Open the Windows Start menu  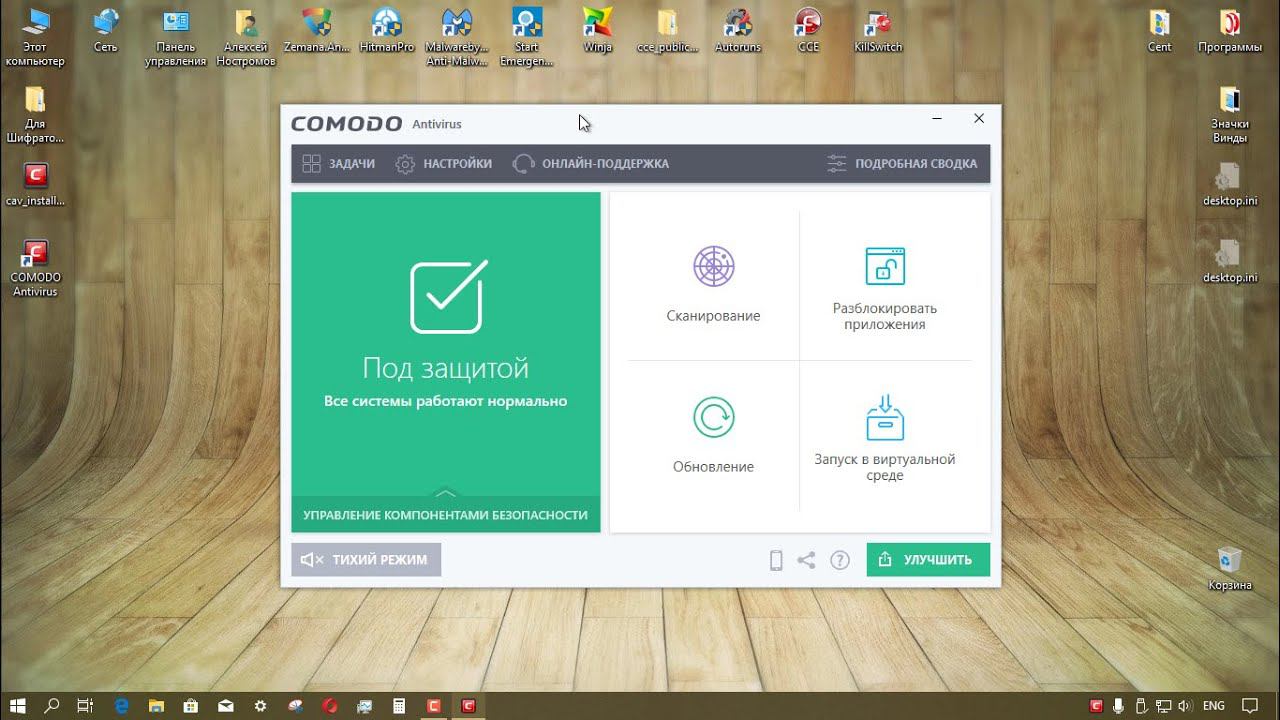[18, 705]
